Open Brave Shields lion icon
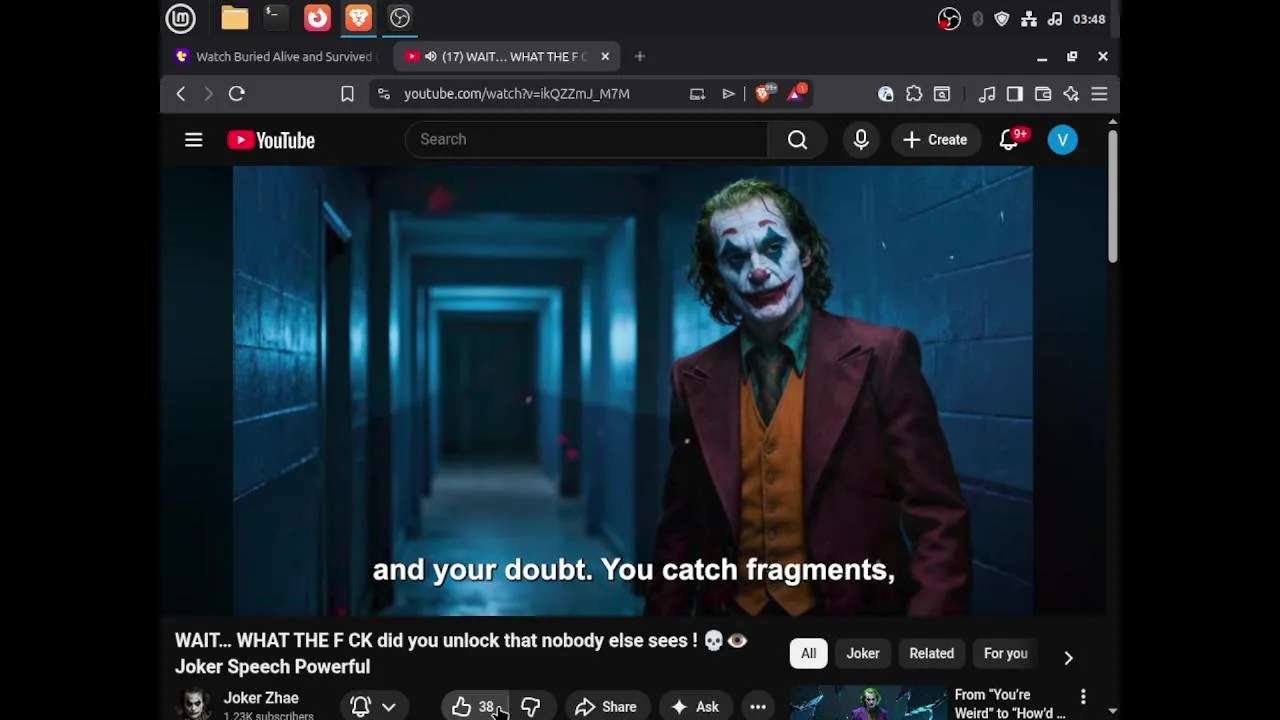This screenshot has width=1280, height=720. click(x=765, y=94)
